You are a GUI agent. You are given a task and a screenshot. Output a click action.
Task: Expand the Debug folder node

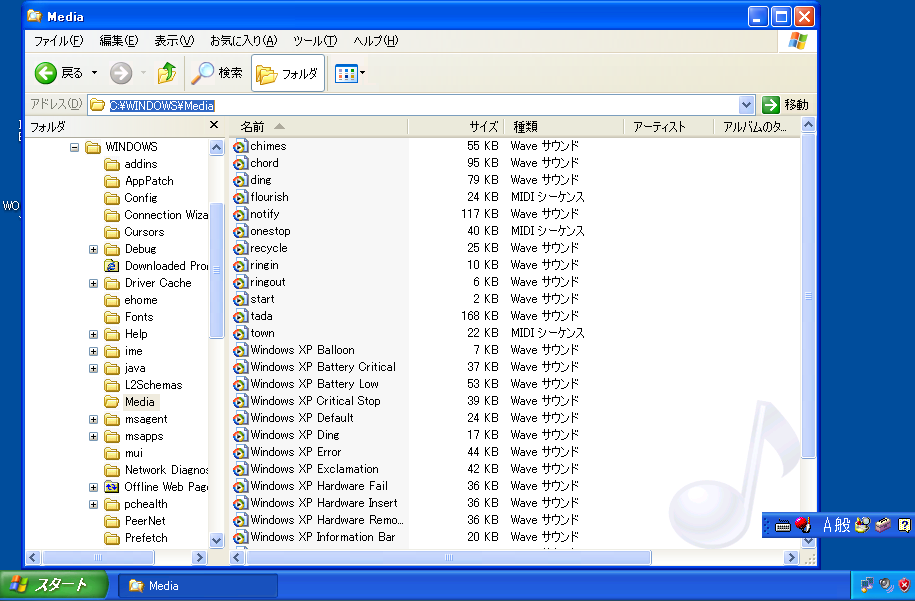[93, 249]
